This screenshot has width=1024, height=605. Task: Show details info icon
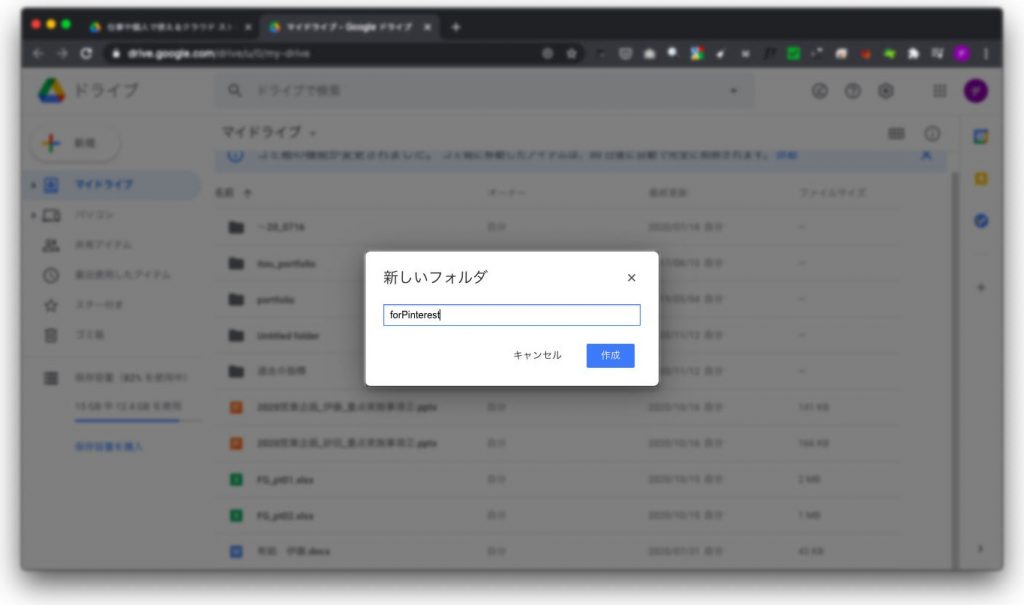(x=932, y=133)
